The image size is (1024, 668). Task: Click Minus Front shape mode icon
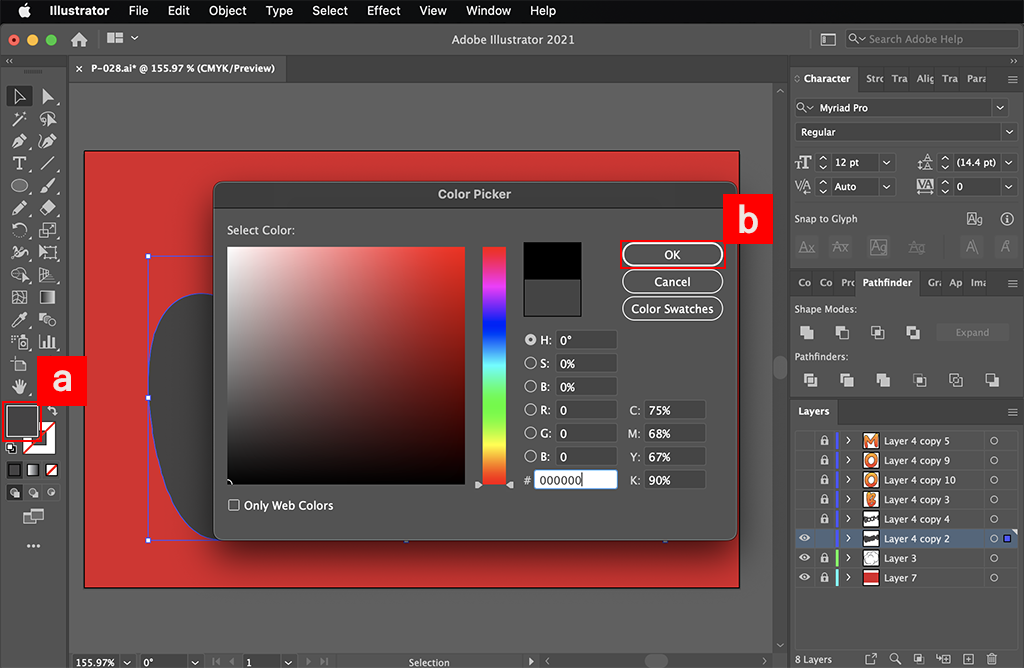pos(842,332)
